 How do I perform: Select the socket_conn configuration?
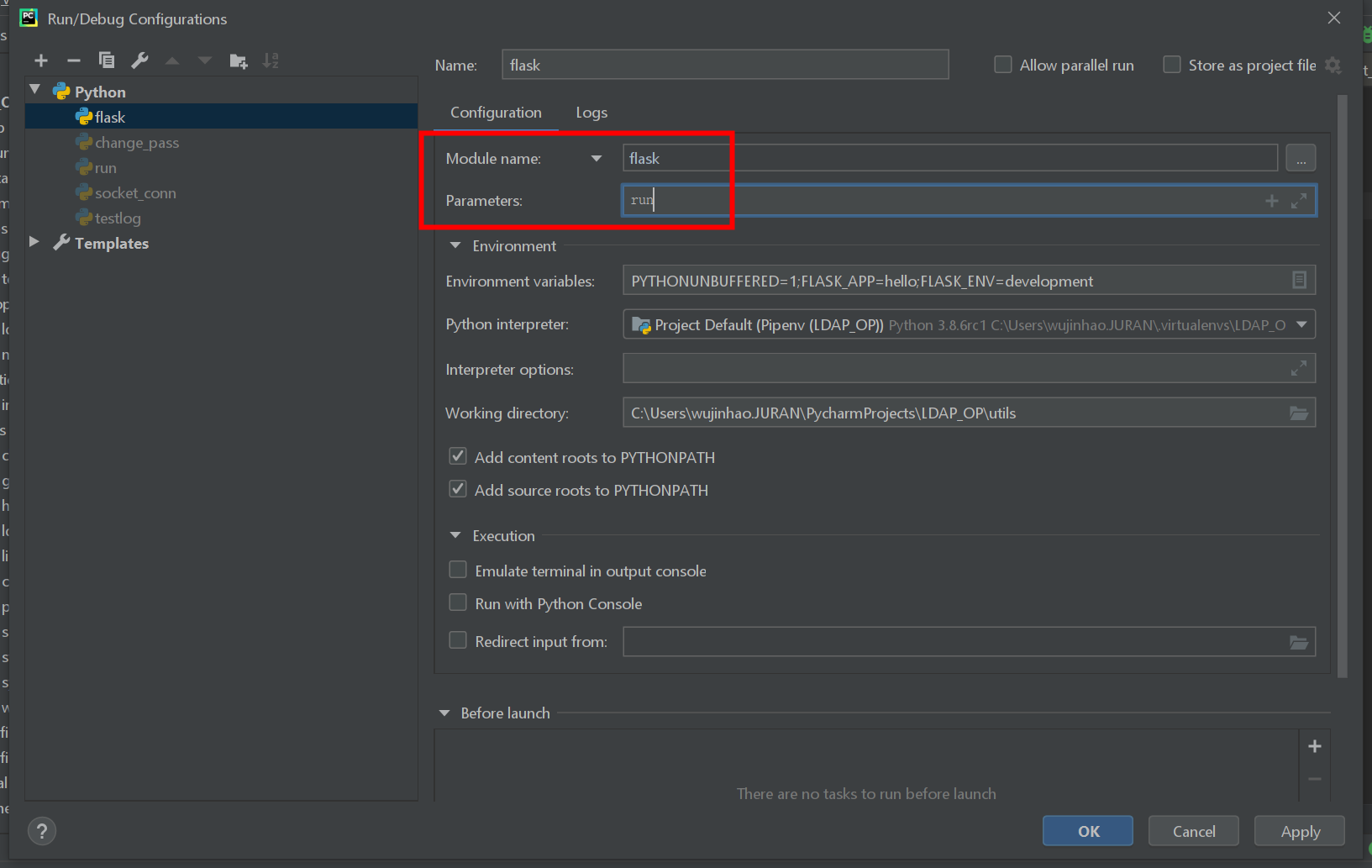[x=222, y=192]
